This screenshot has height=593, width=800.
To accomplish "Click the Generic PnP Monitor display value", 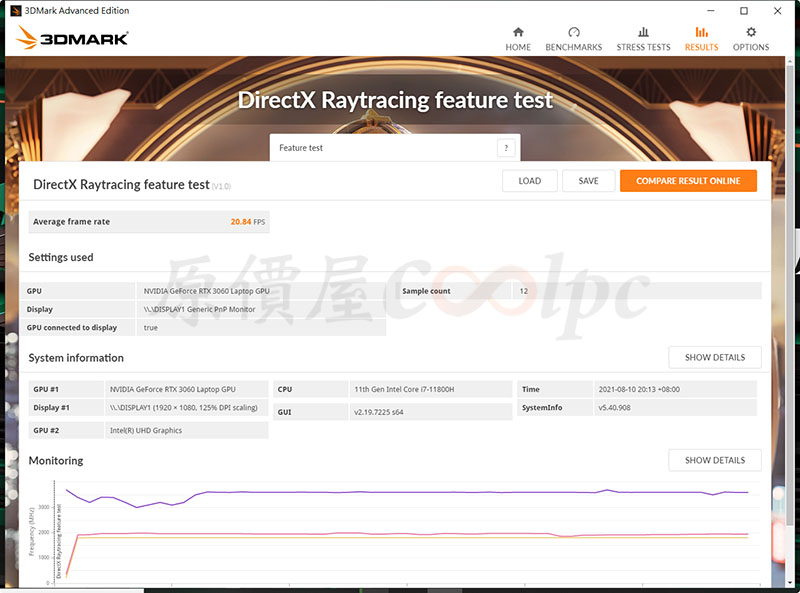I will [199, 309].
